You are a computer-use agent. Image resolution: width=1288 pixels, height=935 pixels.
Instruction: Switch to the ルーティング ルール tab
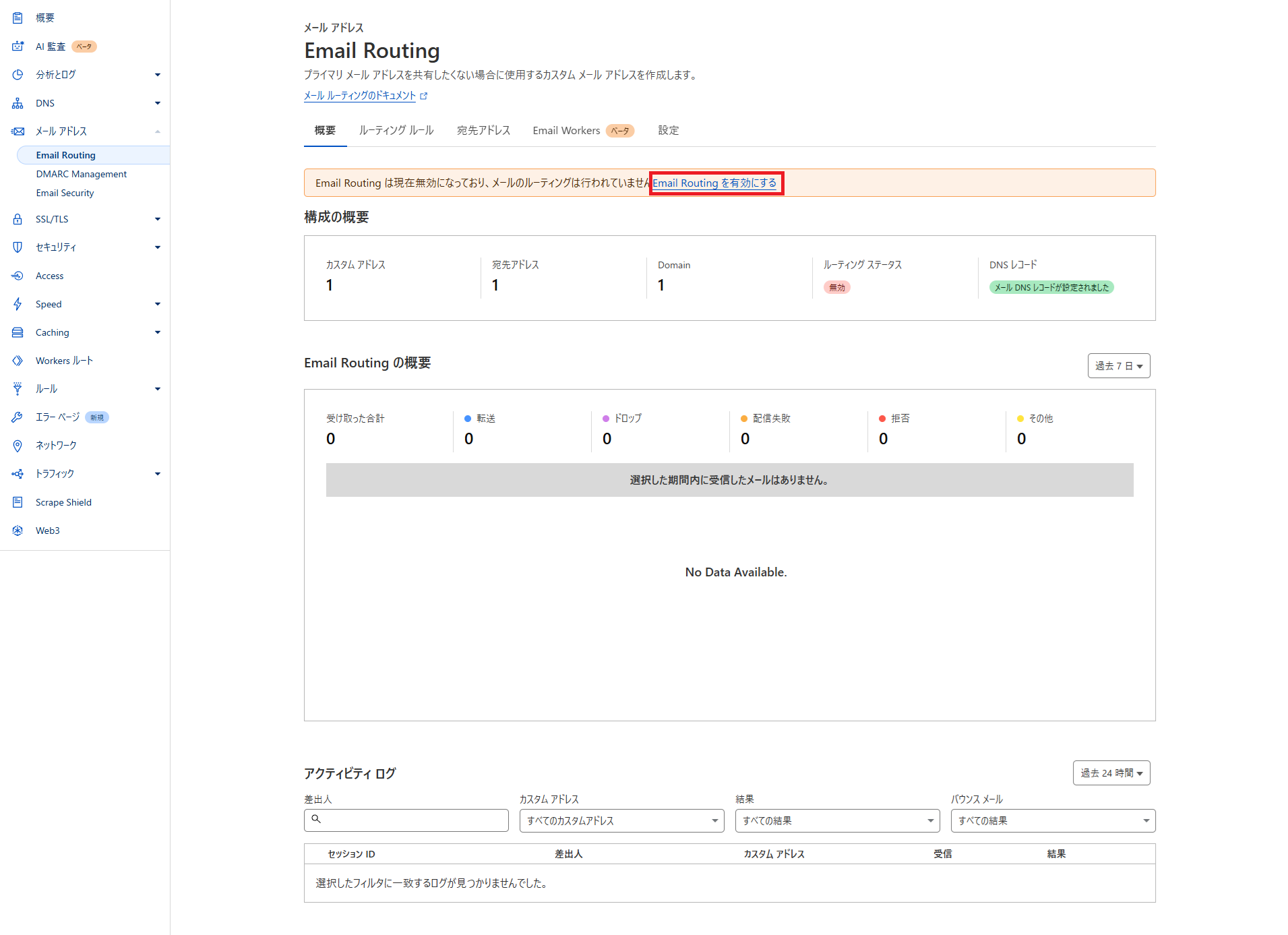coord(396,131)
